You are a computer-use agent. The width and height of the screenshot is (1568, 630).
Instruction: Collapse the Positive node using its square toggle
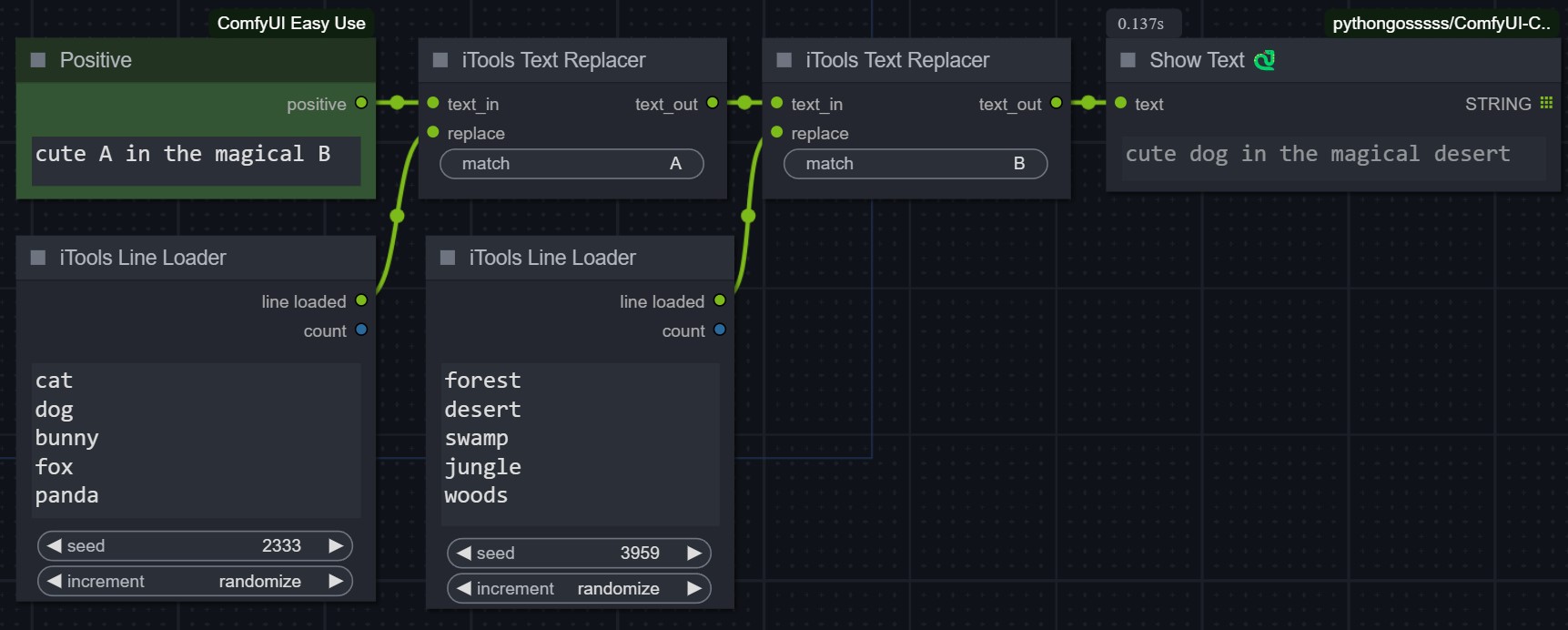[38, 60]
